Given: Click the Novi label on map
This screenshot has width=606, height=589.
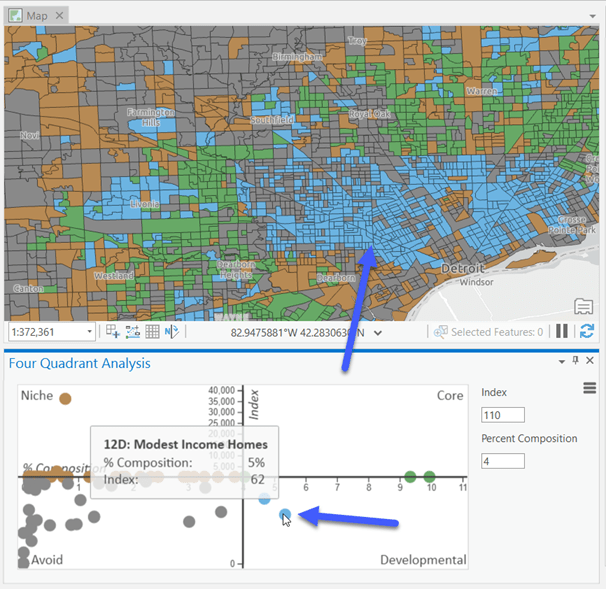Looking at the screenshot, I should point(30,135).
